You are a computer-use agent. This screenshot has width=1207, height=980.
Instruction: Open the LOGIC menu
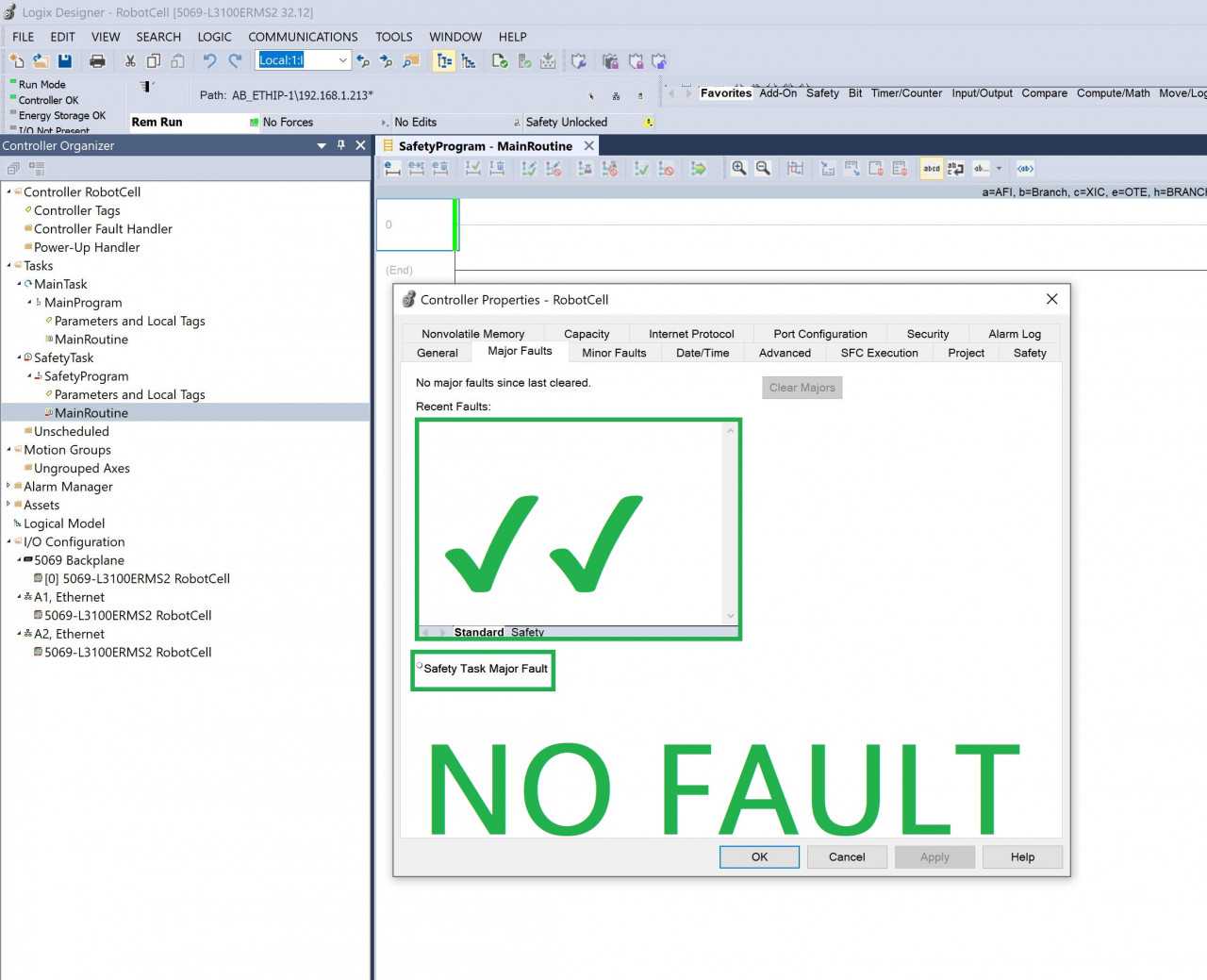214,37
